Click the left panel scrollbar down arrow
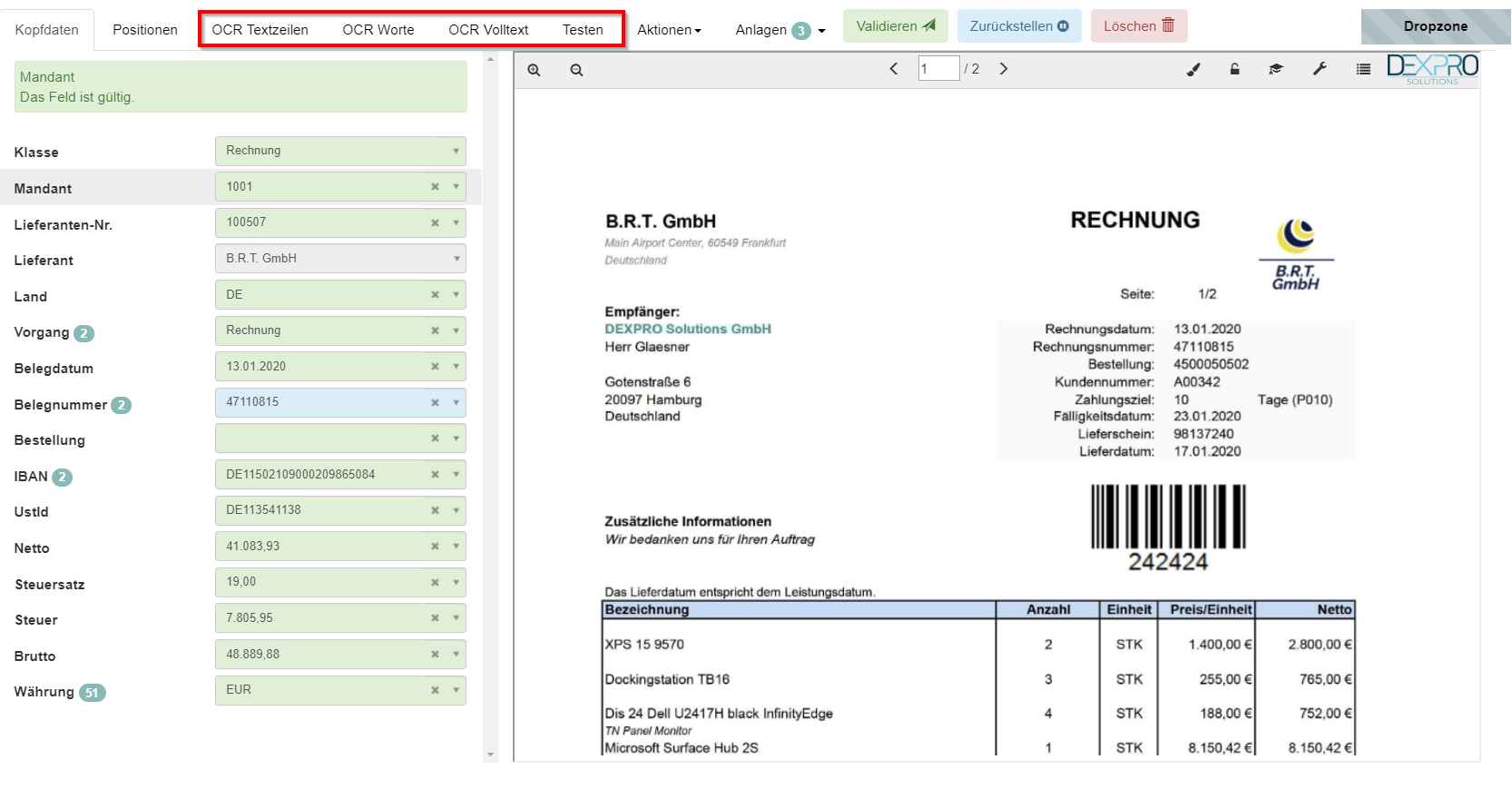The image size is (1512, 799). coord(491,755)
